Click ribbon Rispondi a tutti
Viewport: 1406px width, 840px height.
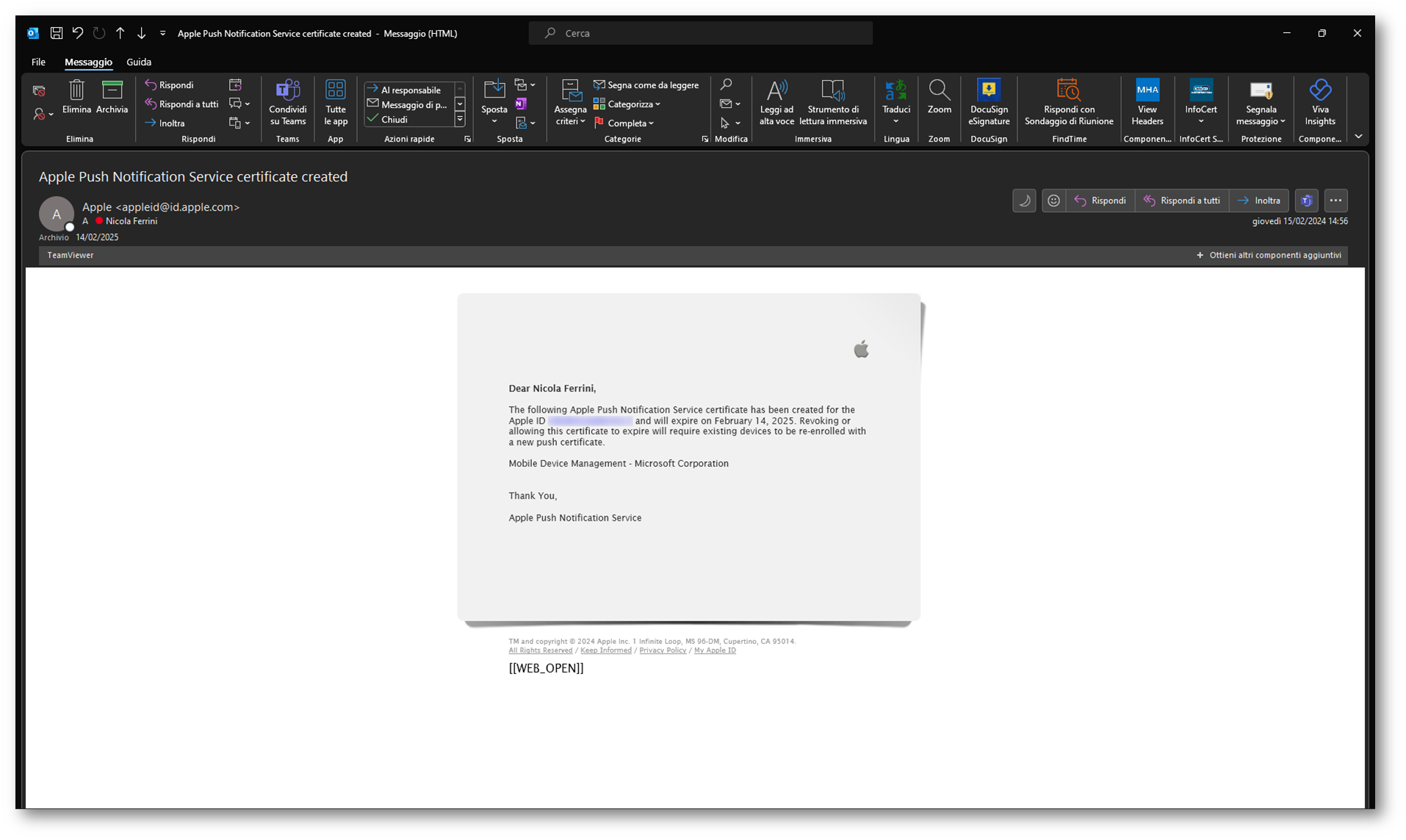coord(181,104)
